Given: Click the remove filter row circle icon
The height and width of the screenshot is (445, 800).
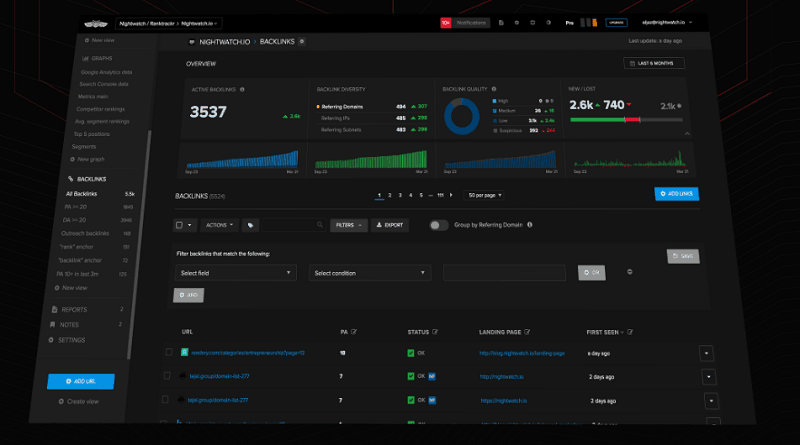Looking at the screenshot, I should [628, 271].
